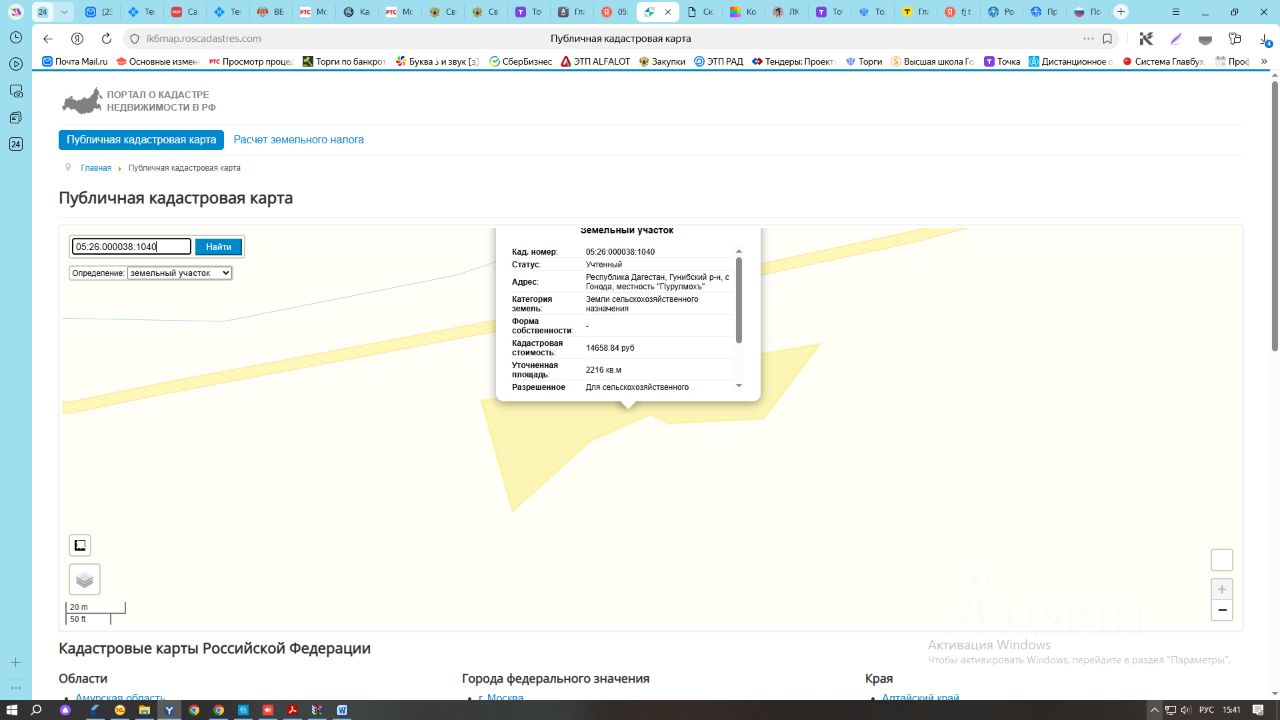
Task: Click the address bar URL
Action: [203, 39]
